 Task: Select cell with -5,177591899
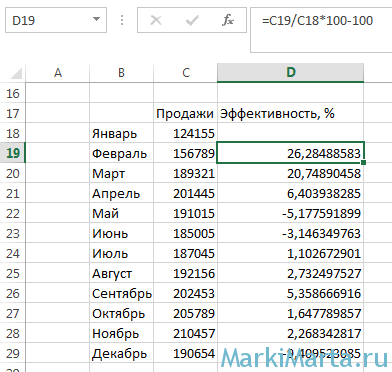tap(291, 213)
